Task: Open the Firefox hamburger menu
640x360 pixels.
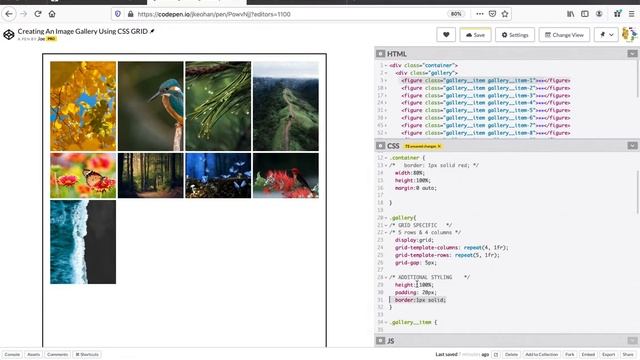Action: (631, 14)
